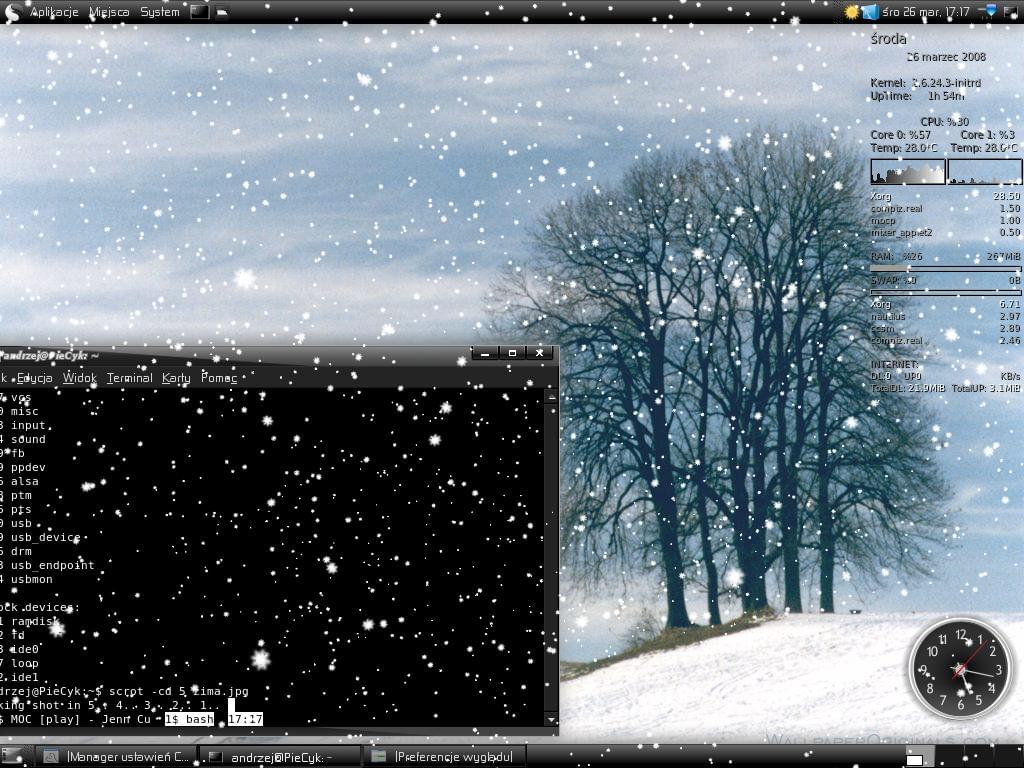Click the RAM usage bar in conky
Viewport: 1024px width, 768px height.
pyautogui.click(x=945, y=268)
